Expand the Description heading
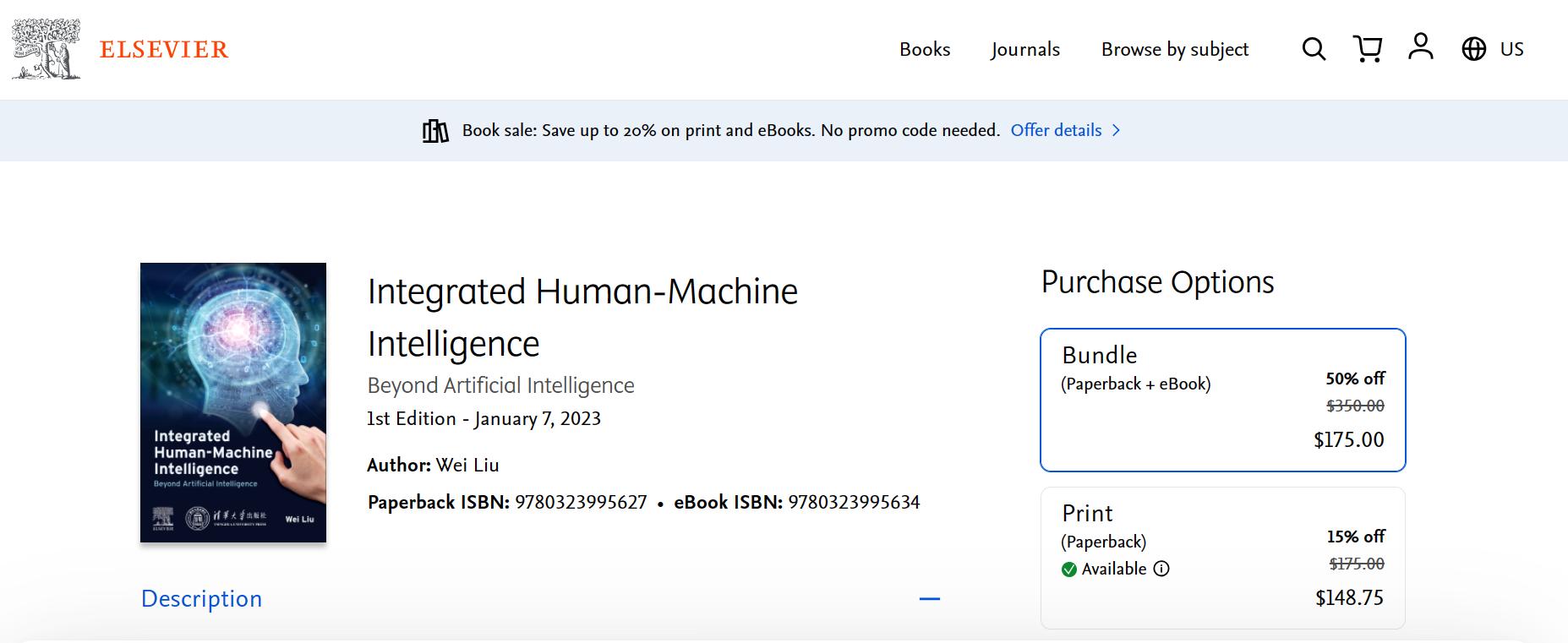This screenshot has width=1568, height=643. tap(201, 599)
